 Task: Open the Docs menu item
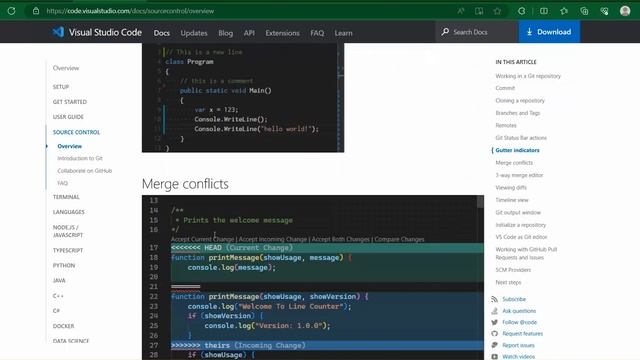[x=162, y=33]
